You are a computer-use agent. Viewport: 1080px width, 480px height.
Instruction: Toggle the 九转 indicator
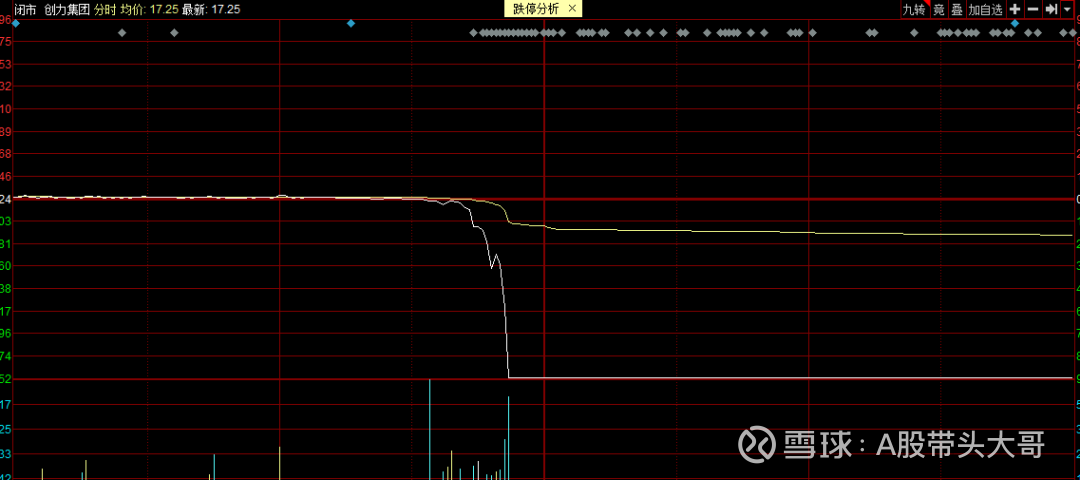[914, 10]
